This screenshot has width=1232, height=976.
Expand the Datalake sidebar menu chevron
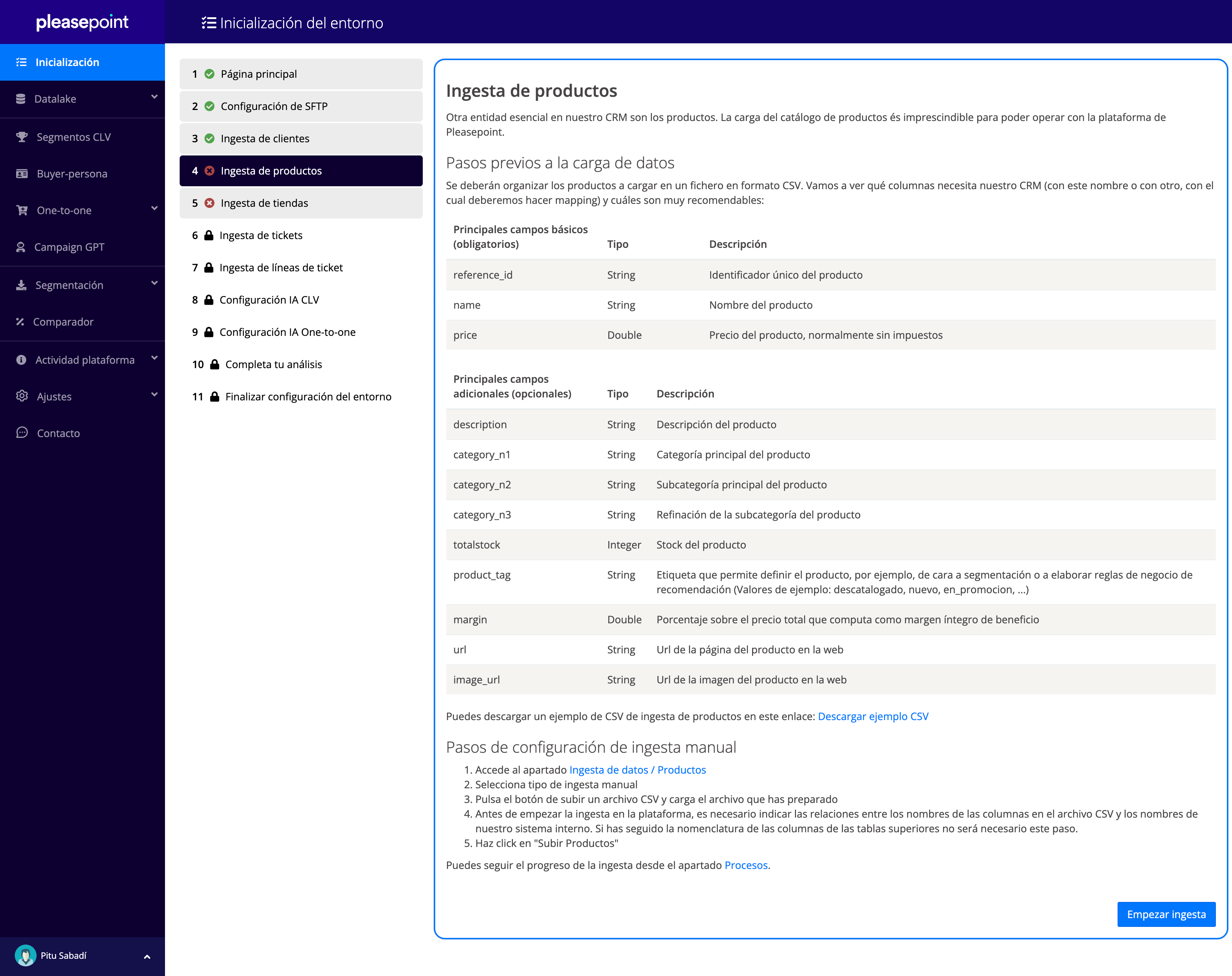pyautogui.click(x=154, y=97)
